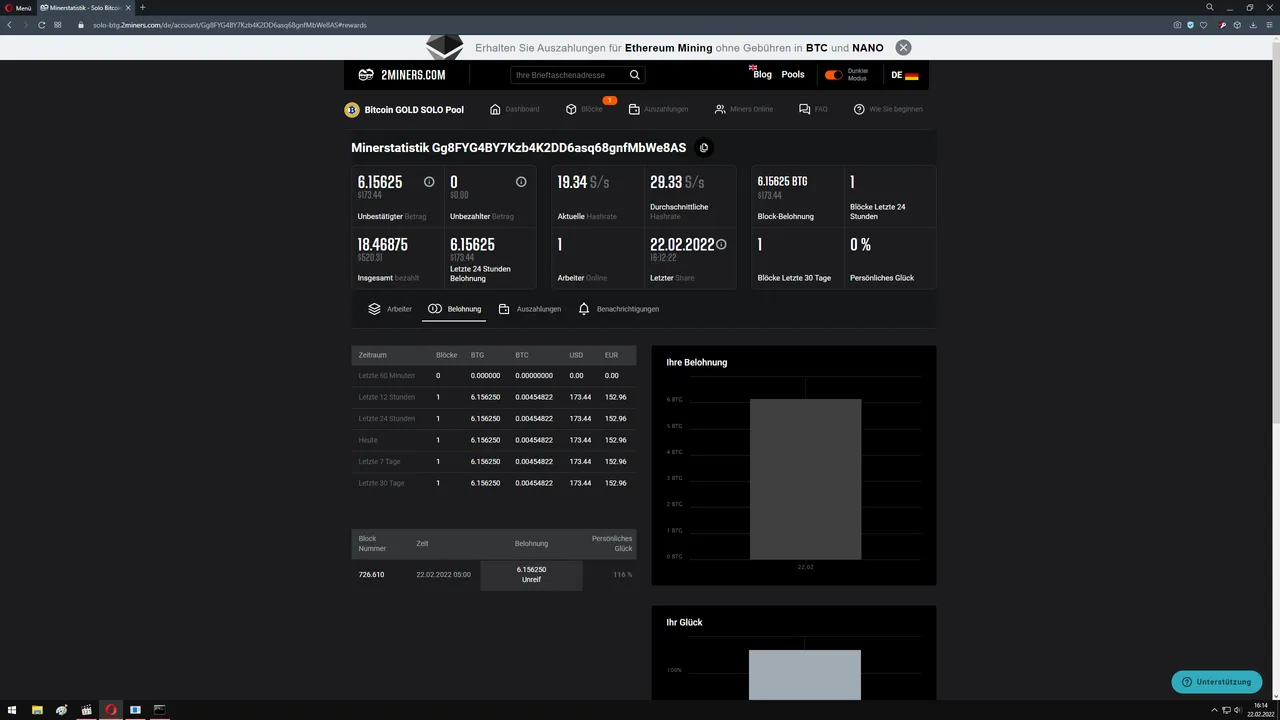Screen dimensions: 1280x720
Task: Open the Opera Menü button
Action: [x=17, y=7]
